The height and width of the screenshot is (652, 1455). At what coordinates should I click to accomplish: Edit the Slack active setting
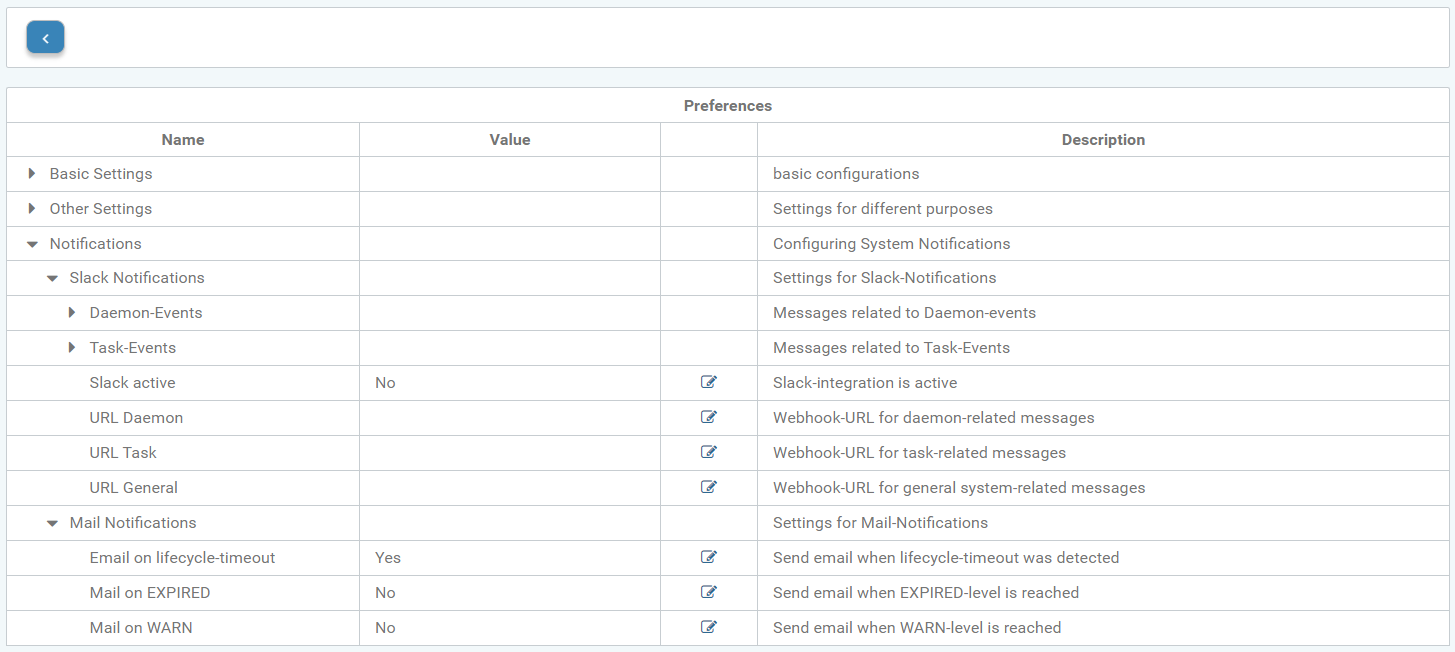click(x=709, y=382)
